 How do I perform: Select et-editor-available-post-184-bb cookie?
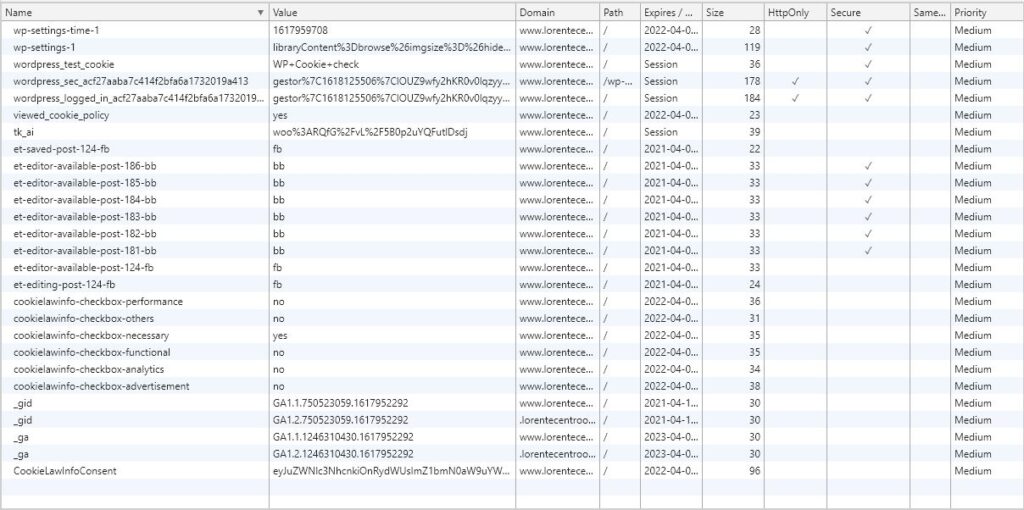(512, 200)
